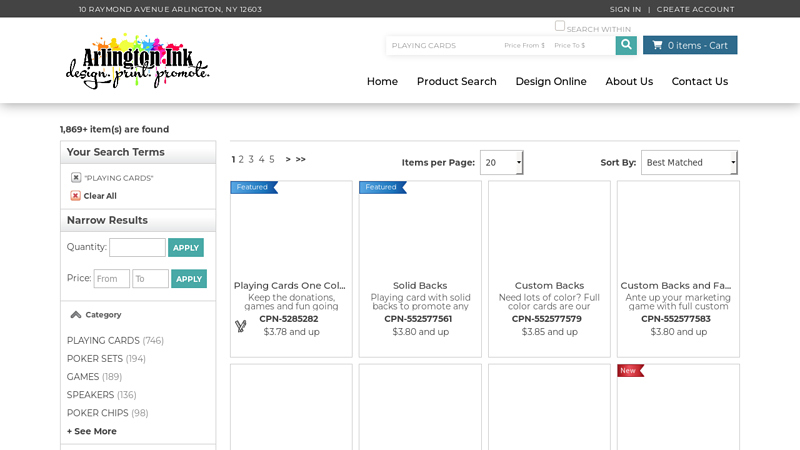This screenshot has width=800, height=450.
Task: Click the Price From filter field
Action: [111, 279]
